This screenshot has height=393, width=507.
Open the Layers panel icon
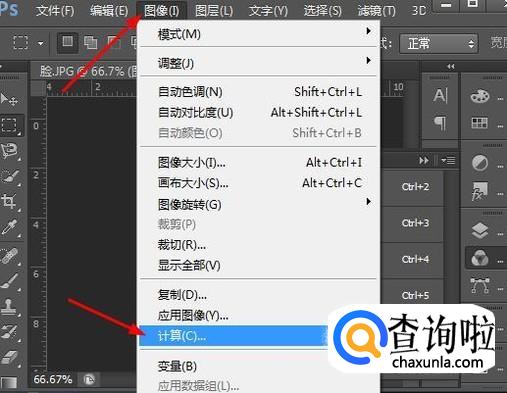click(480, 230)
